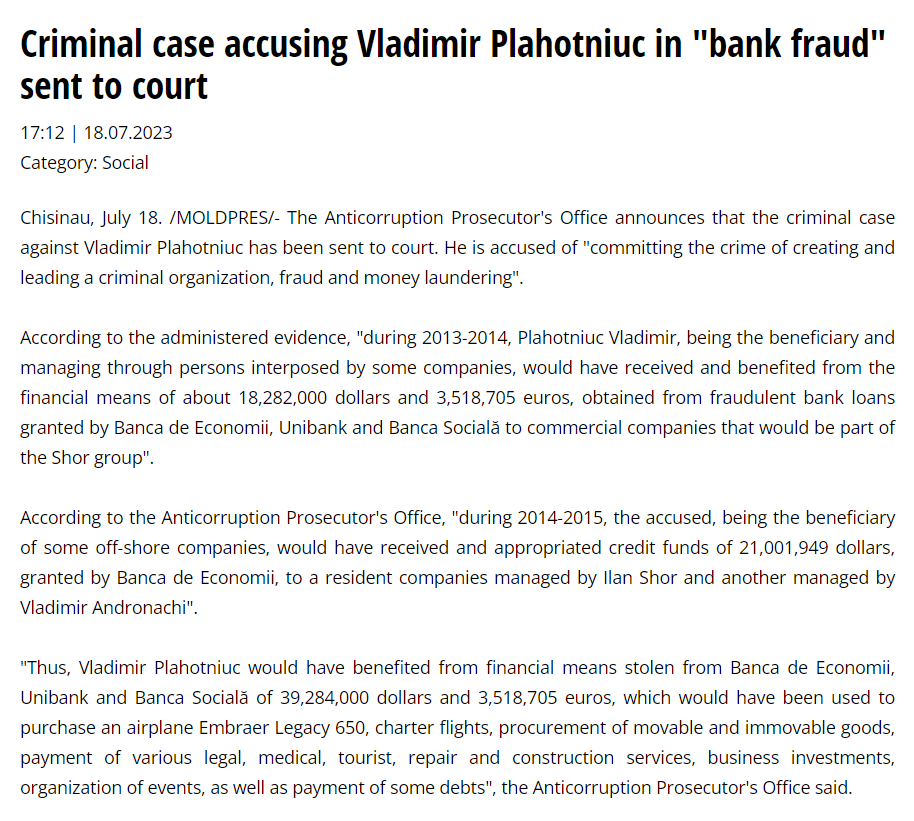Click the article headline about Vladimir Plahotniuc
The height and width of the screenshot is (821, 914).
(x=452, y=65)
